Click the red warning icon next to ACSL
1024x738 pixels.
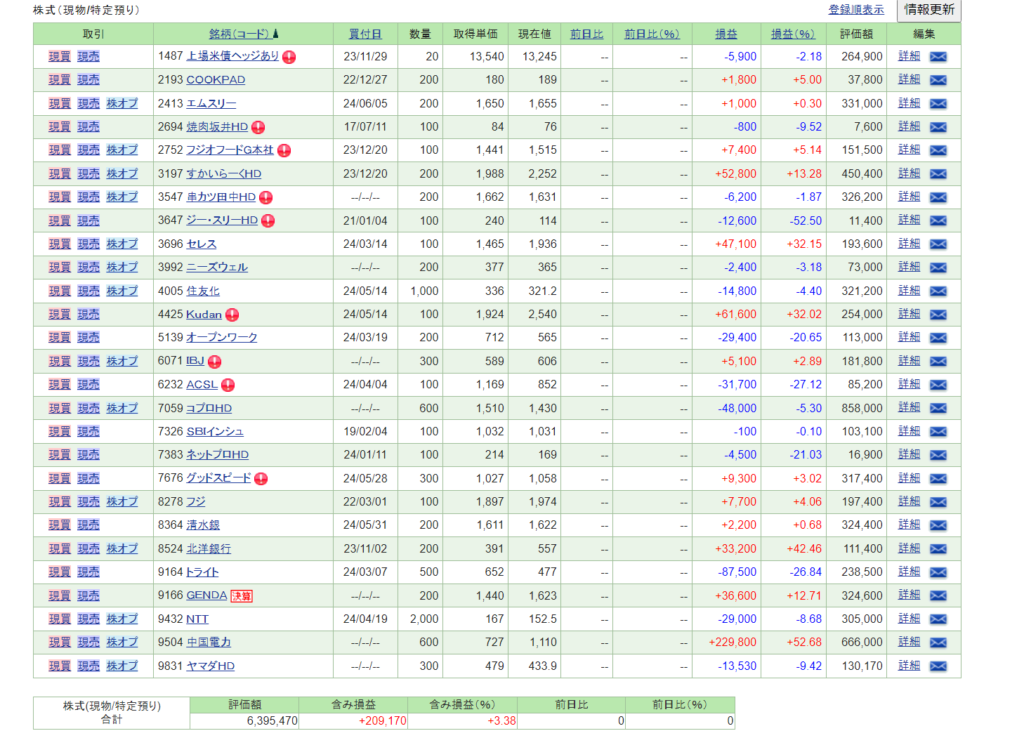click(x=227, y=384)
